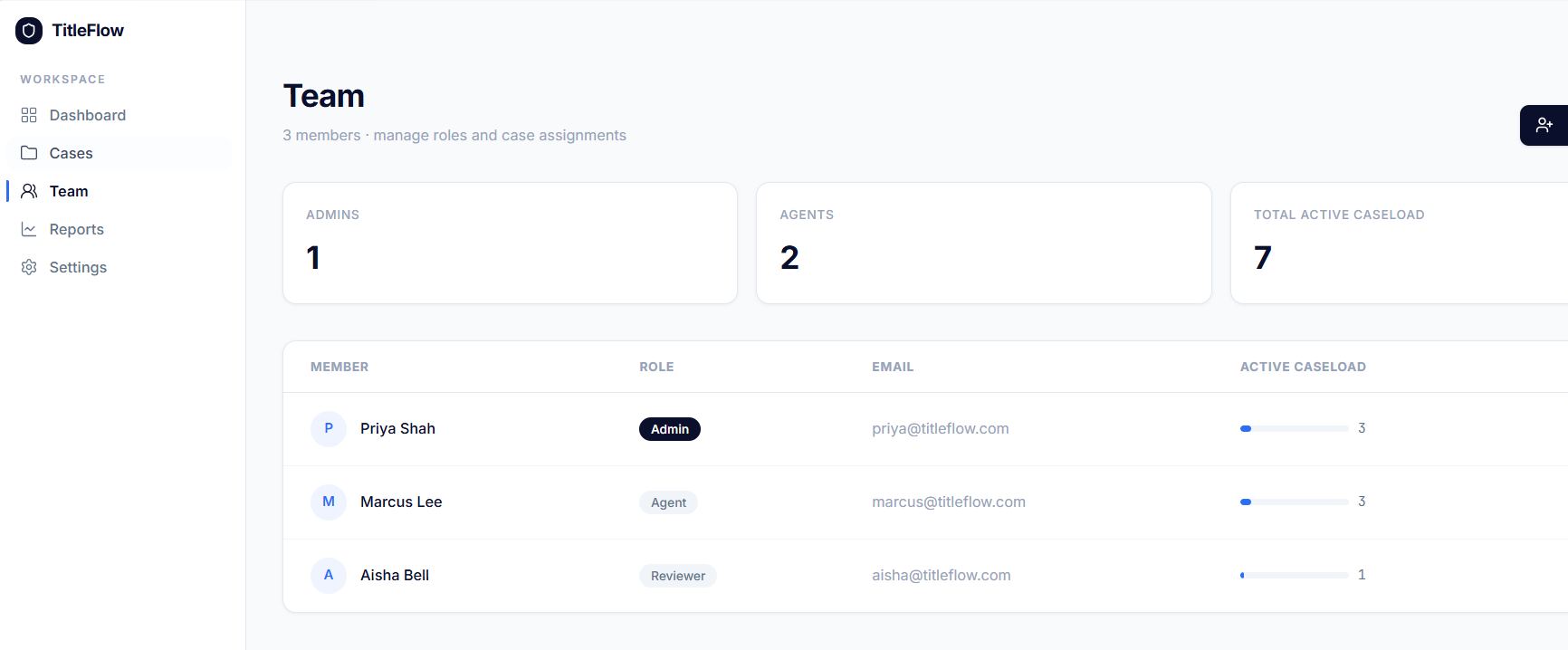The image size is (1568, 650).
Task: Click Marcus Lee's caseload progress bar
Action: [1295, 502]
